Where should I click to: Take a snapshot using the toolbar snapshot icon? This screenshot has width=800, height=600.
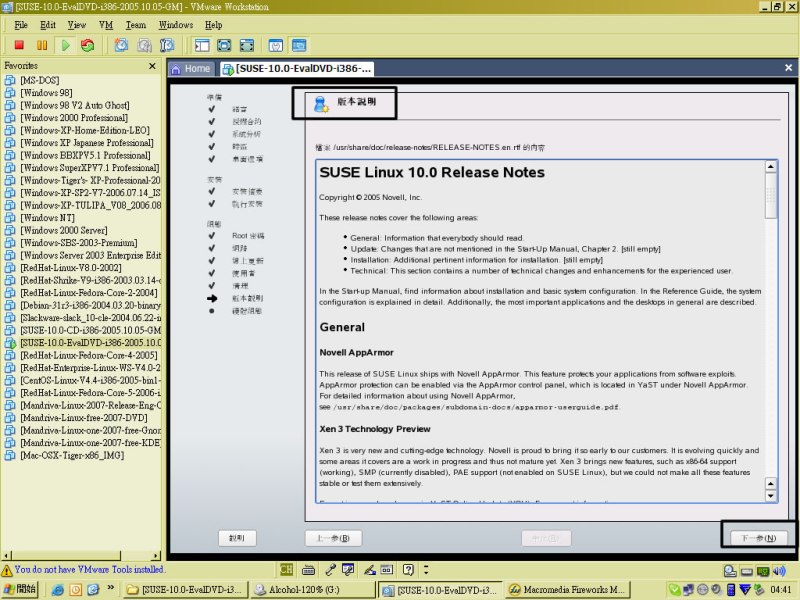point(121,45)
